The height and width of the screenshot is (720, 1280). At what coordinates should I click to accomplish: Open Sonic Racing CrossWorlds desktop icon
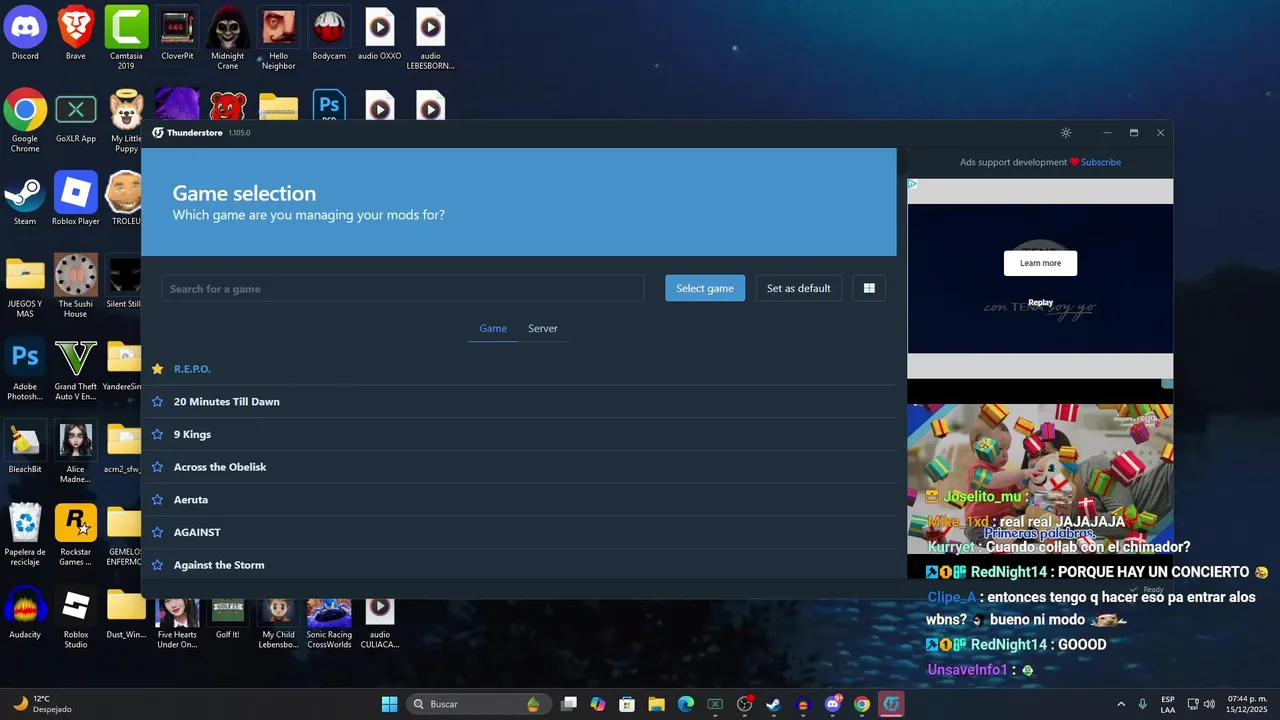(329, 622)
